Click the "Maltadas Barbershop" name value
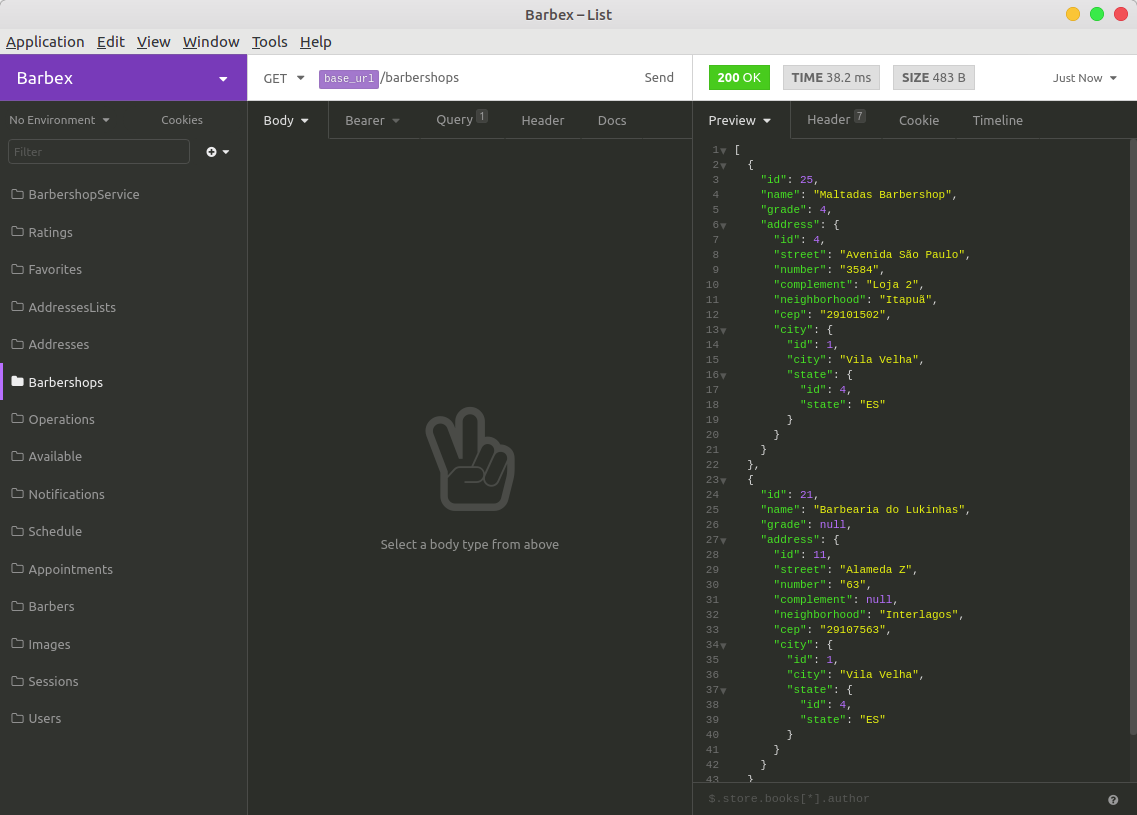 pos(882,194)
